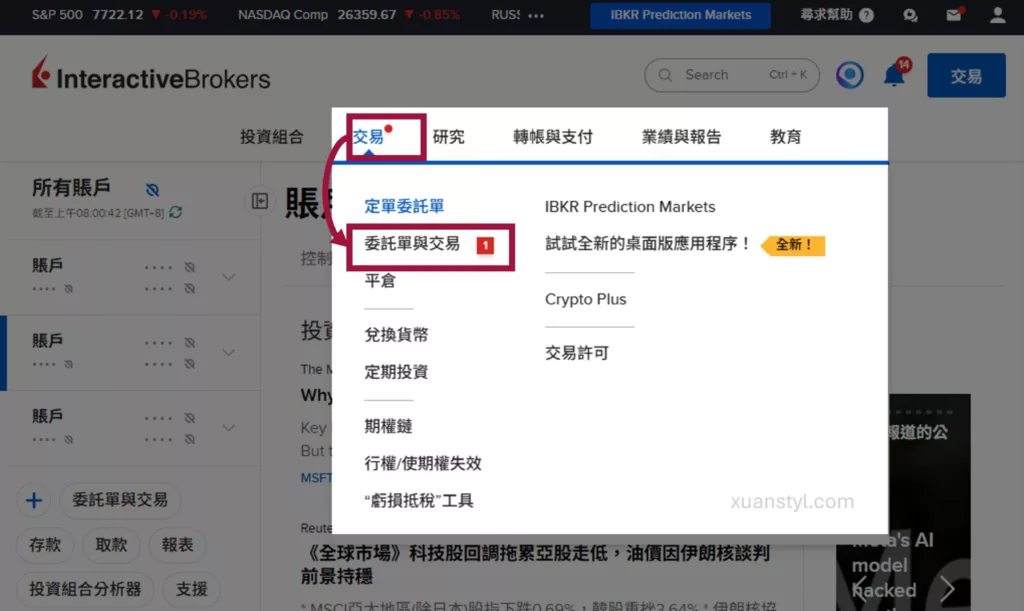The image size is (1024, 611).
Task: Click the Interactive Brokers logo
Action: tap(151, 73)
